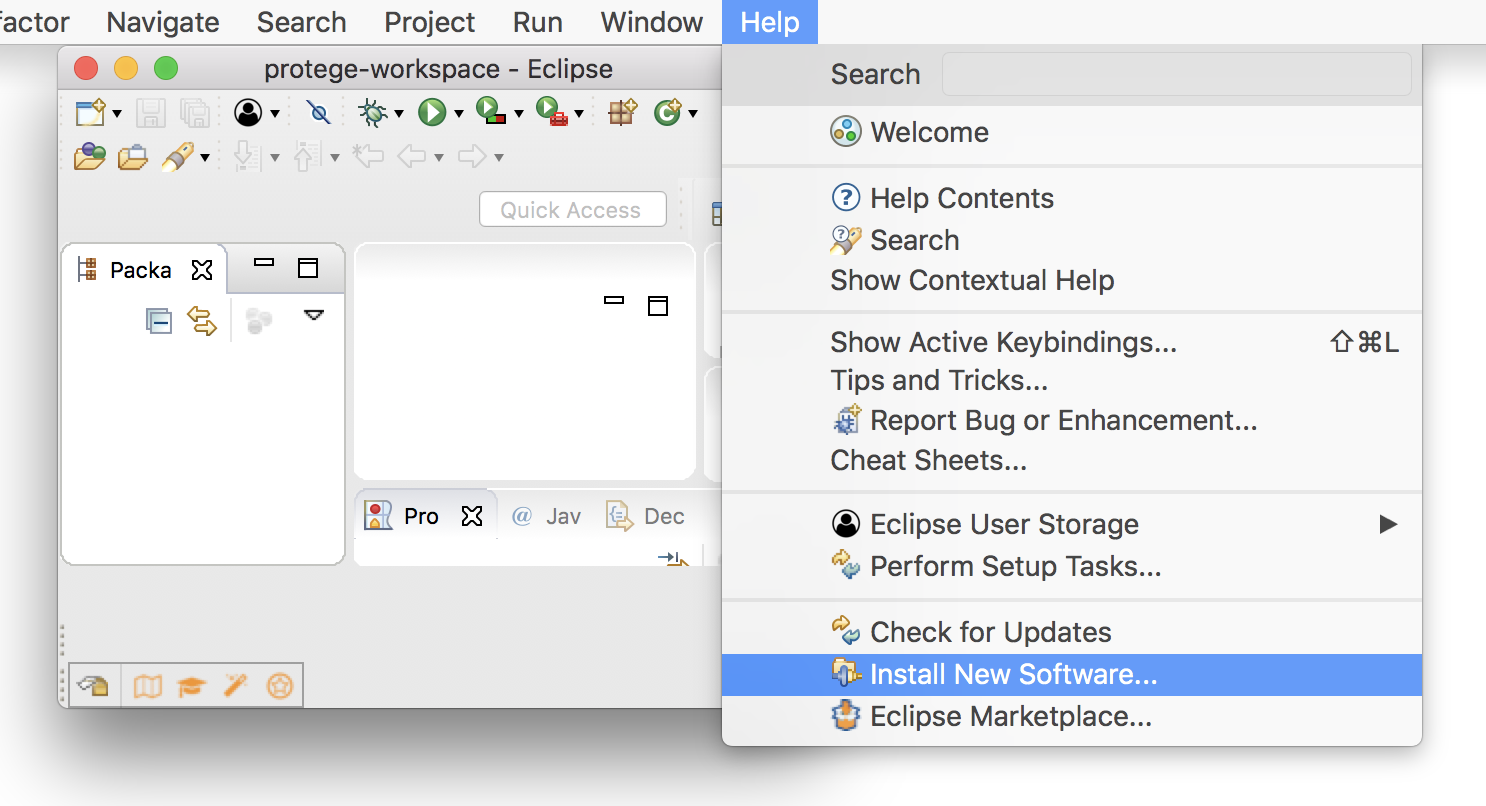Open the Run configurations dropdown arrow
The height and width of the screenshot is (806, 1486).
[458, 114]
